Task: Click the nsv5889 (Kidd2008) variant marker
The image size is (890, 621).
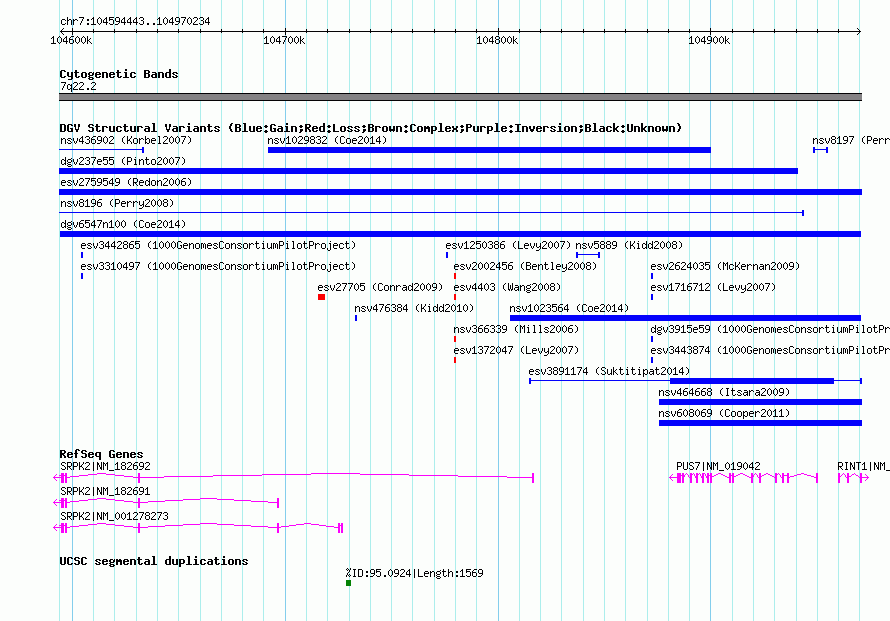Action: pos(588,255)
